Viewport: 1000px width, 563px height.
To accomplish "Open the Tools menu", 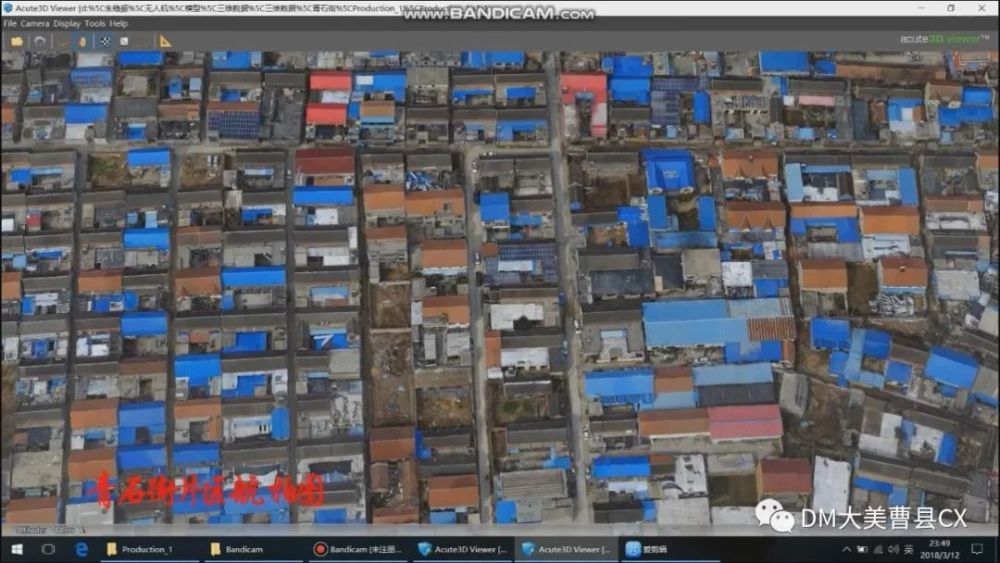I will tap(94, 24).
